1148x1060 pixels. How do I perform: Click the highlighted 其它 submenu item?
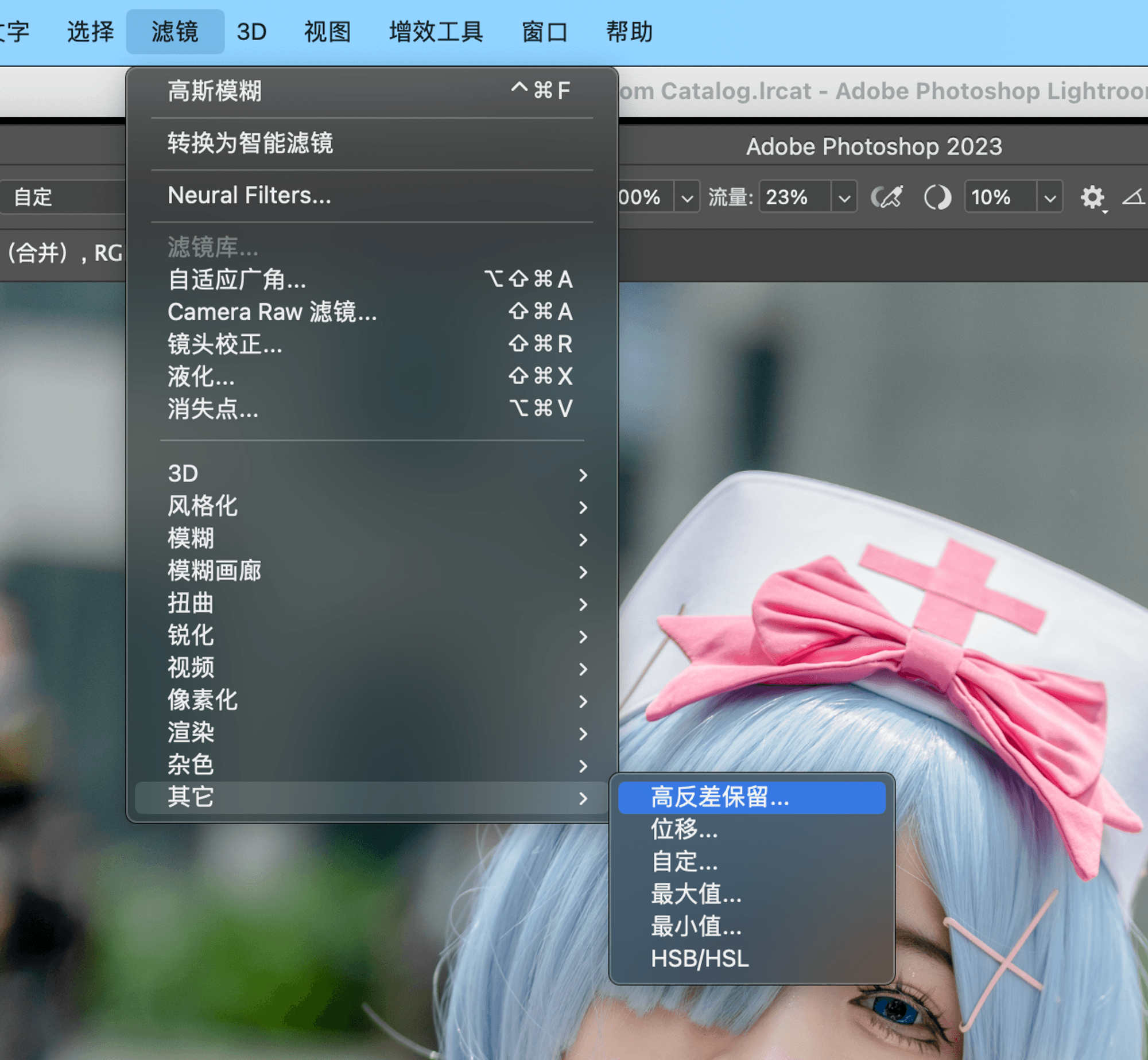(x=371, y=797)
